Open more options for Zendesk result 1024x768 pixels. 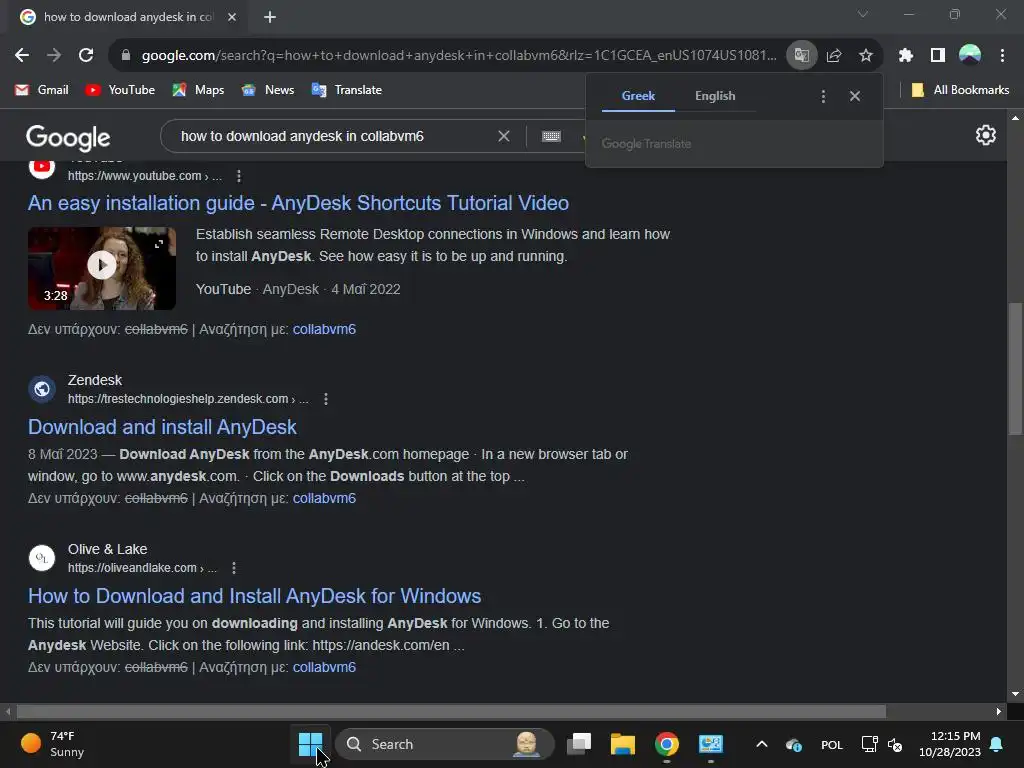coord(326,399)
